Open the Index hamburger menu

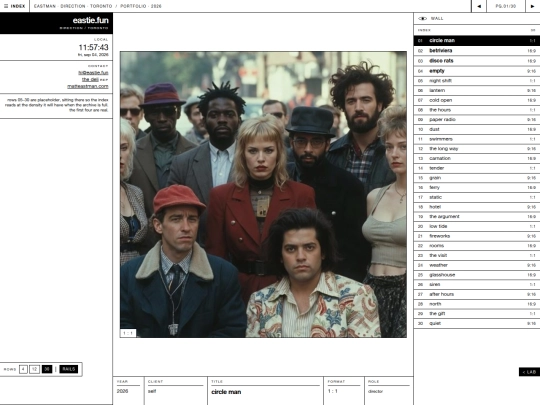click(x=14, y=6)
